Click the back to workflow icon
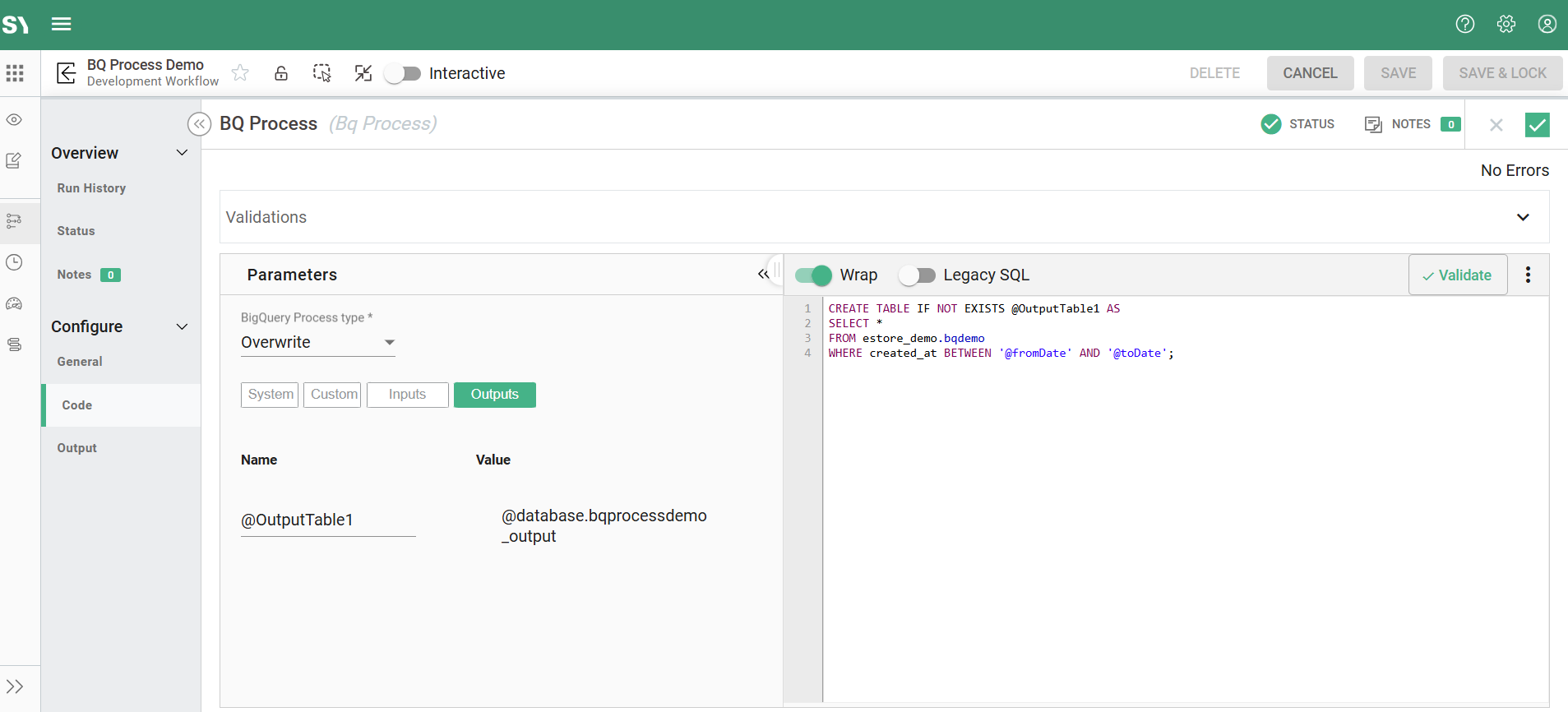 [66, 73]
